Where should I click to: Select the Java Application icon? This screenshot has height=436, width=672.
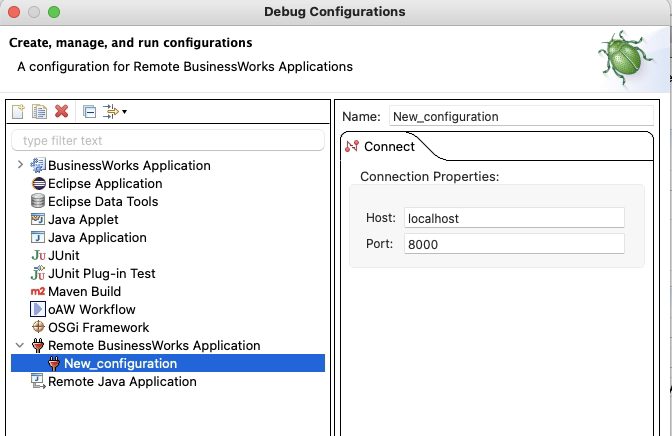click(x=38, y=237)
